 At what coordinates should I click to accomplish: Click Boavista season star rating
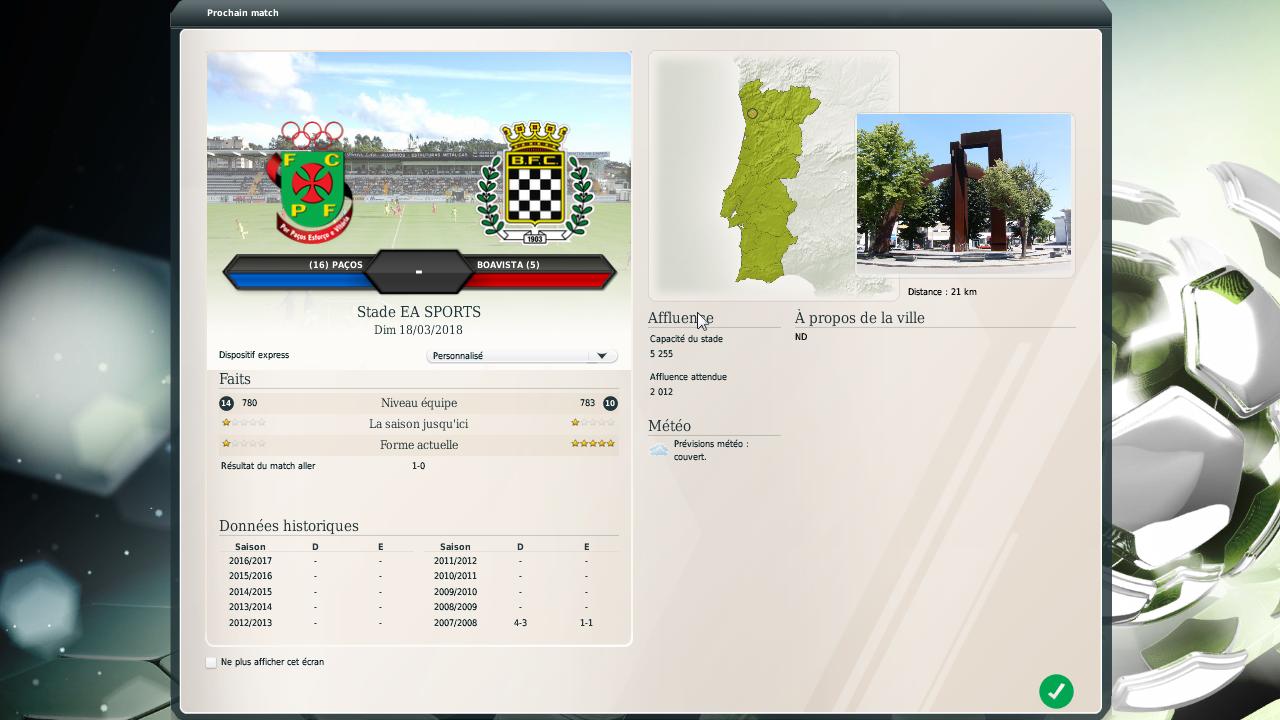point(593,423)
